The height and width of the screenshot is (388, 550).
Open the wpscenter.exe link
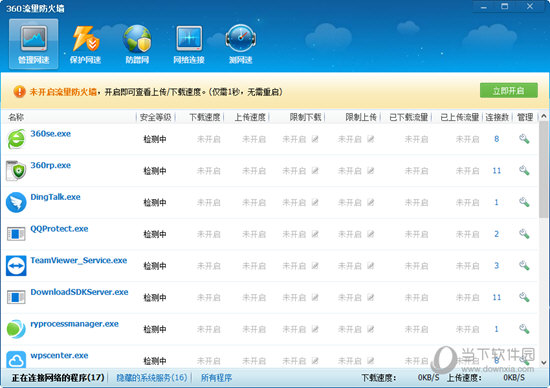point(59,355)
